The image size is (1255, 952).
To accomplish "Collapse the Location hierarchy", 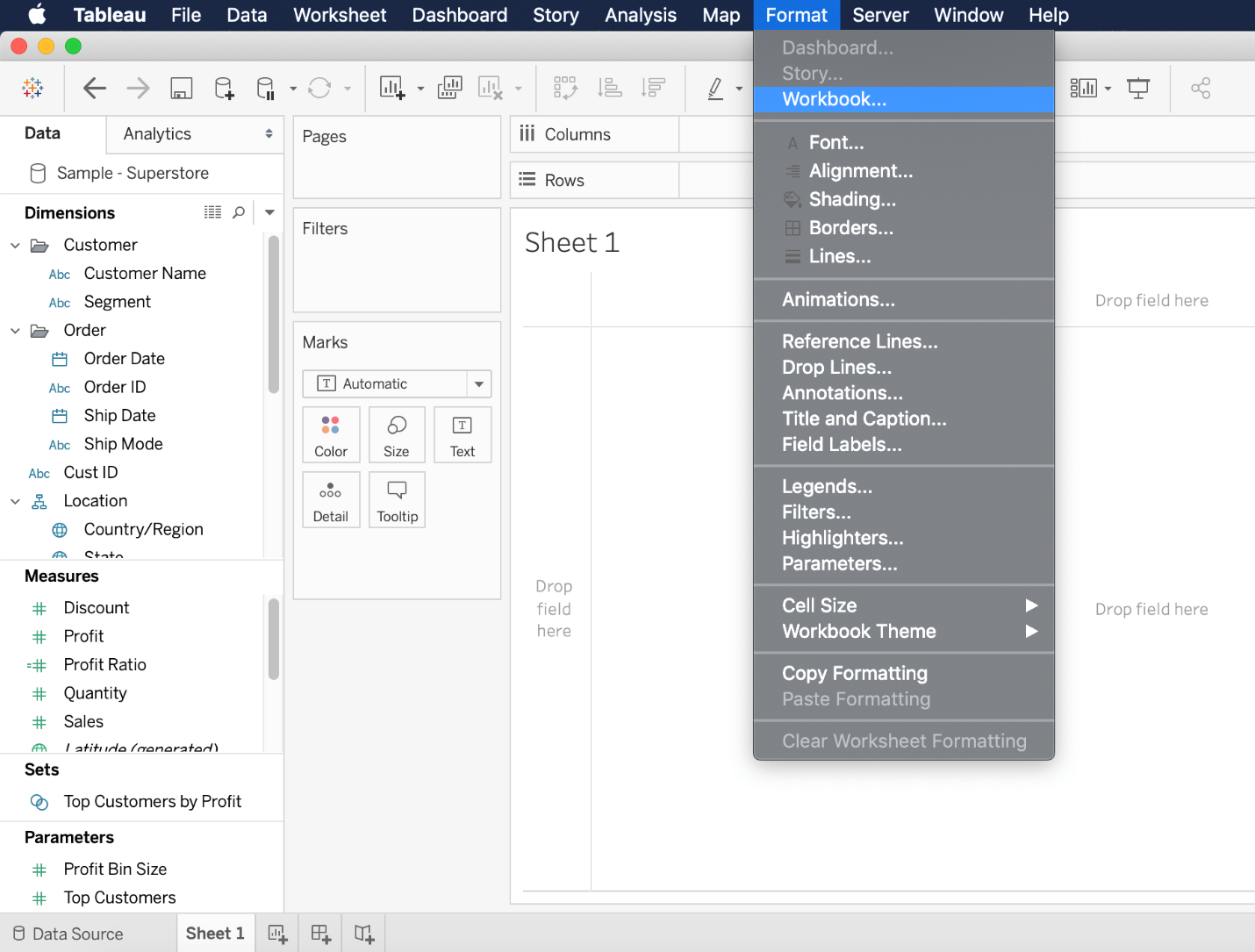I will [x=15, y=502].
